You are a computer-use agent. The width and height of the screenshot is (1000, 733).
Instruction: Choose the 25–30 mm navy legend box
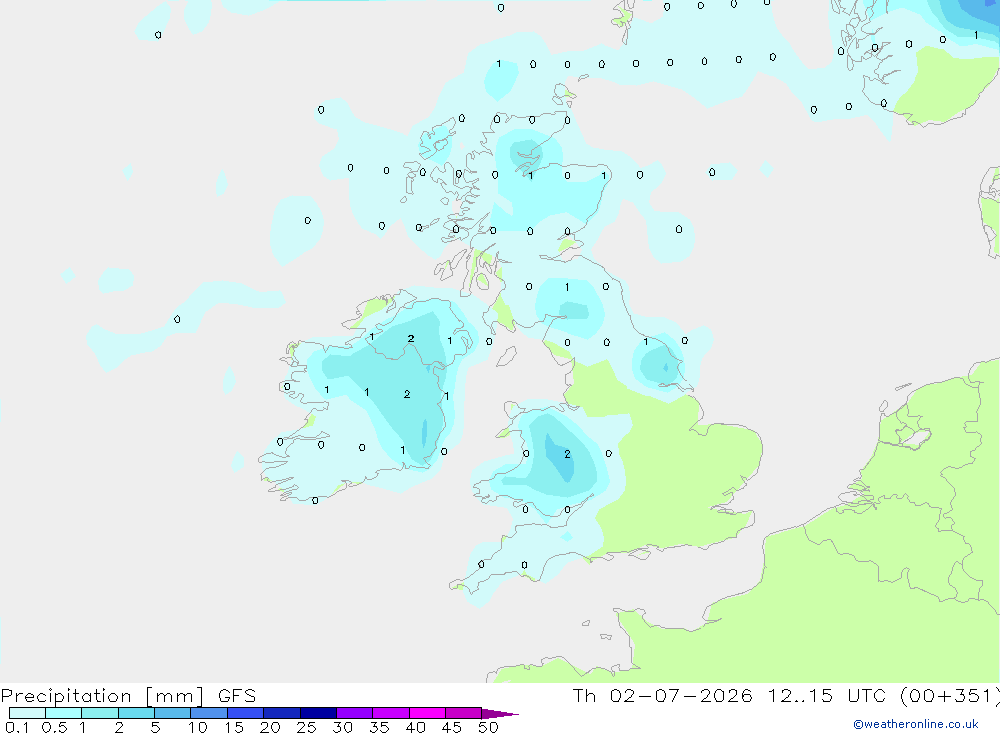pyautogui.click(x=318, y=713)
